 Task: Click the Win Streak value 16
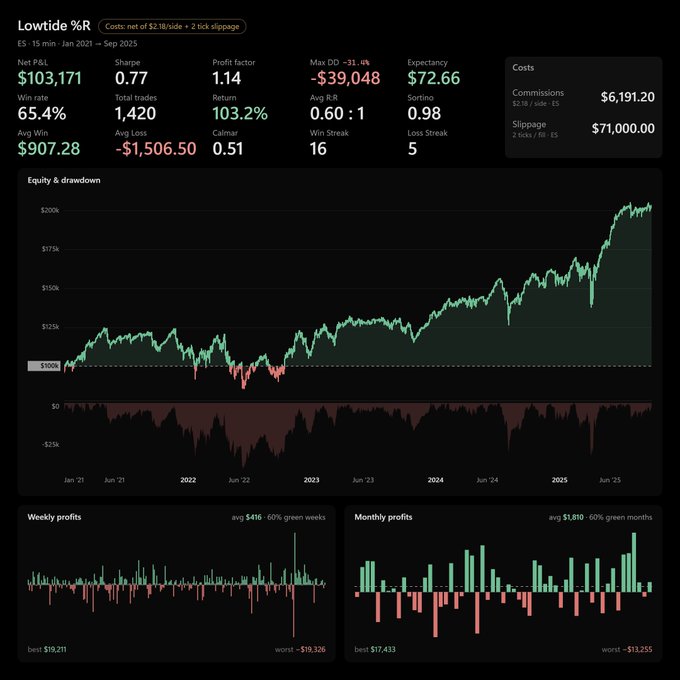pos(318,149)
